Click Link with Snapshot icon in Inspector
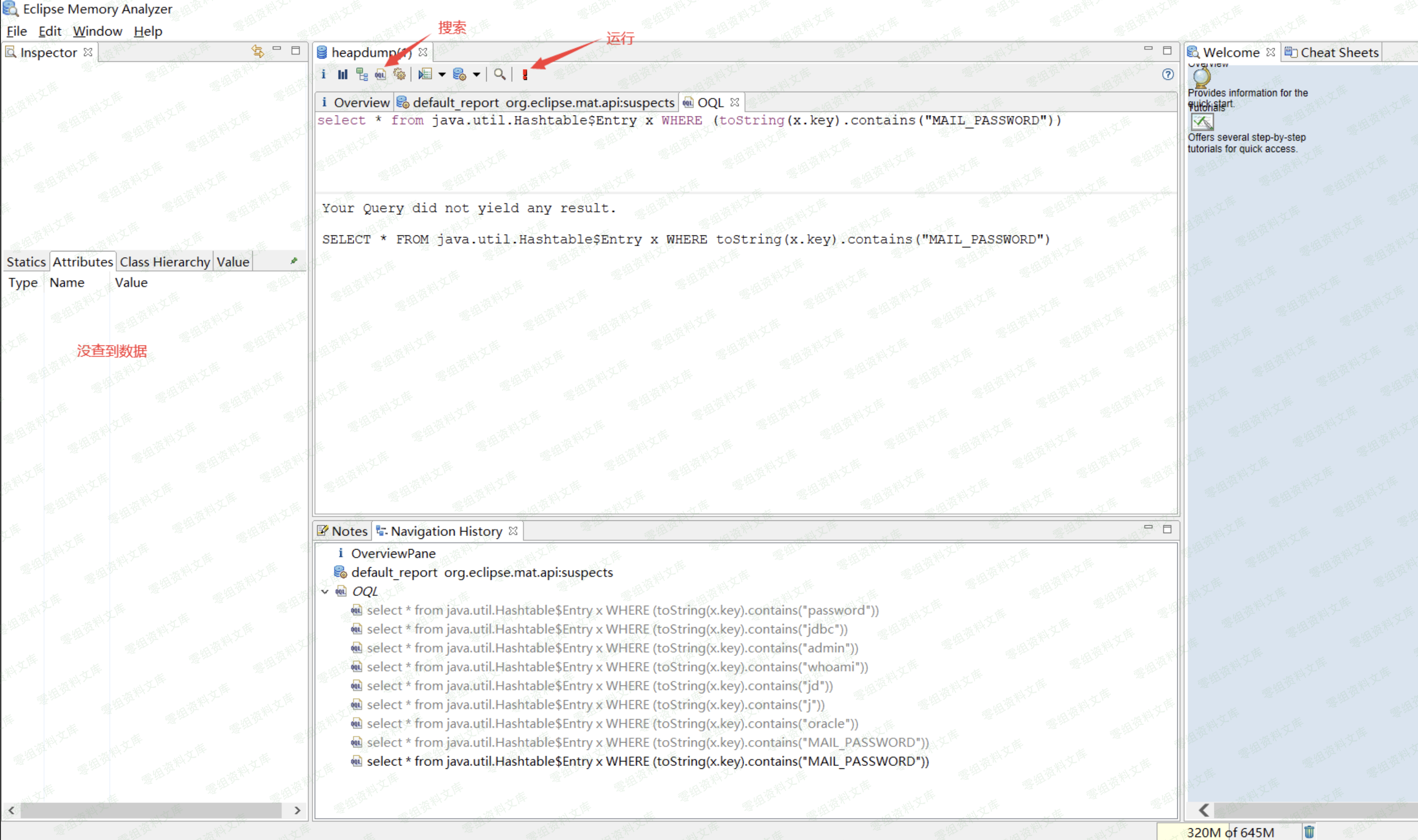The image size is (1418, 840). [x=258, y=52]
